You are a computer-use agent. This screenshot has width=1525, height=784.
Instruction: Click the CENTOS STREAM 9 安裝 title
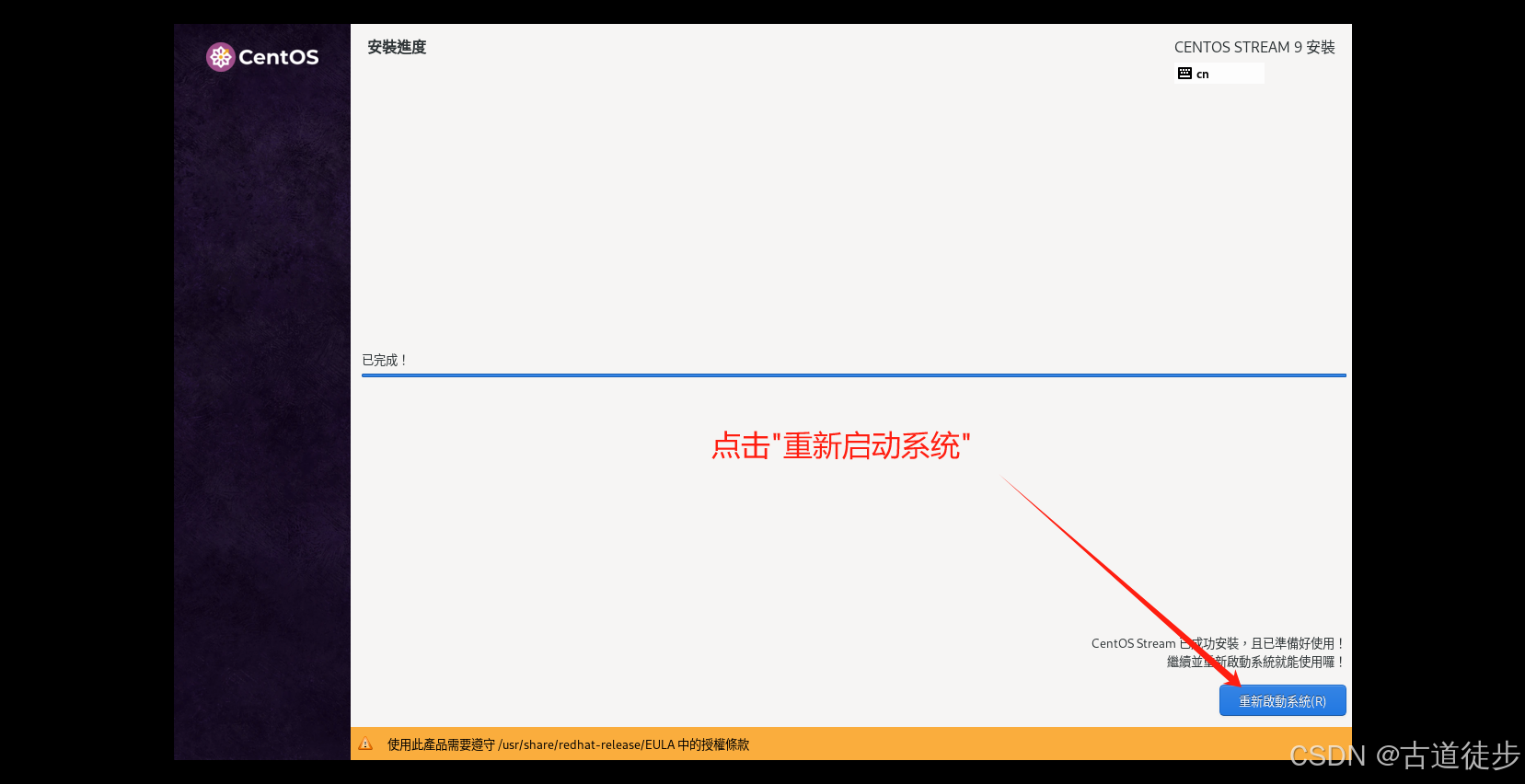[x=1254, y=47]
